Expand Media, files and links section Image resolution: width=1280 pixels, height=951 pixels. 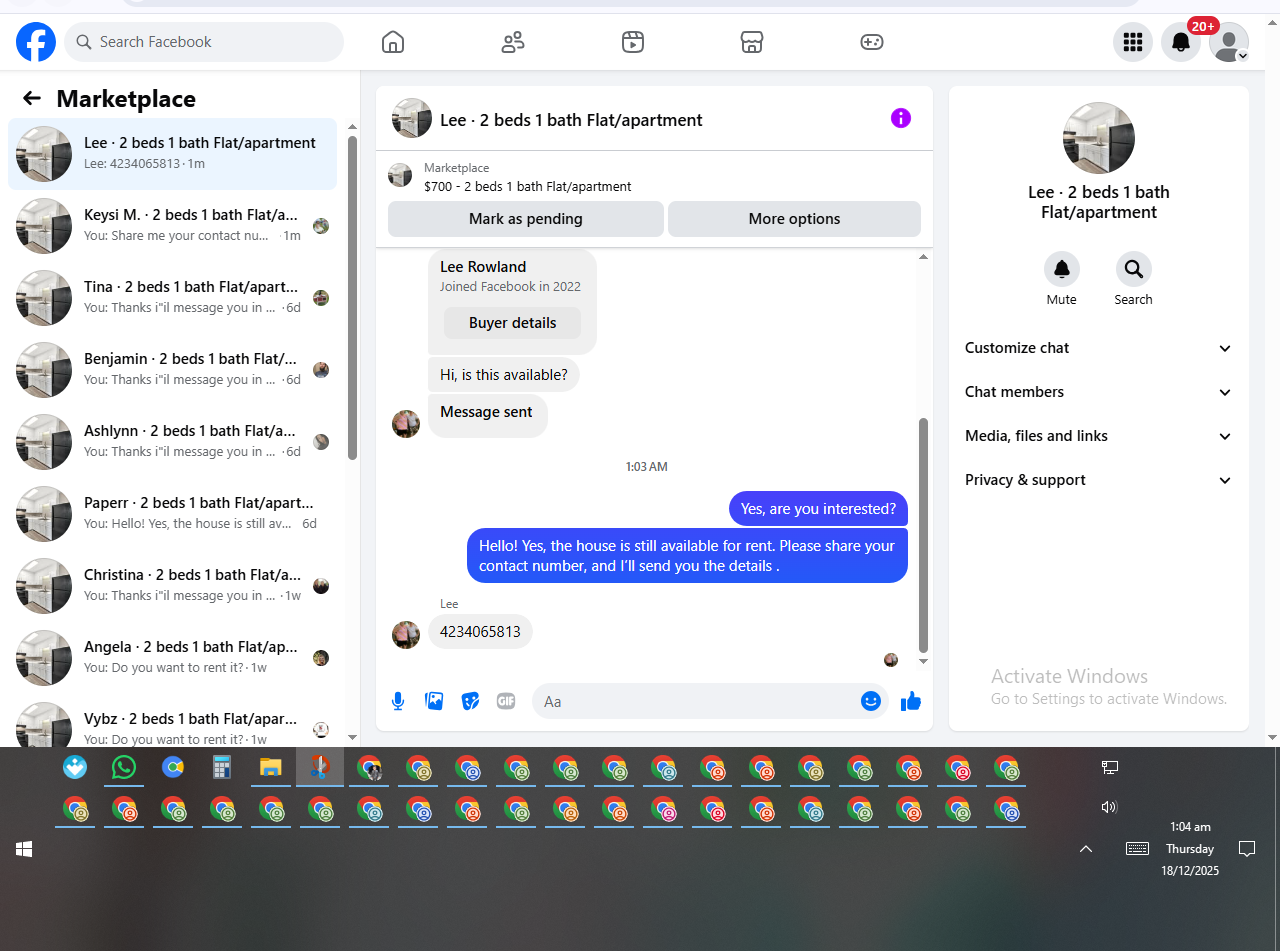click(1098, 436)
